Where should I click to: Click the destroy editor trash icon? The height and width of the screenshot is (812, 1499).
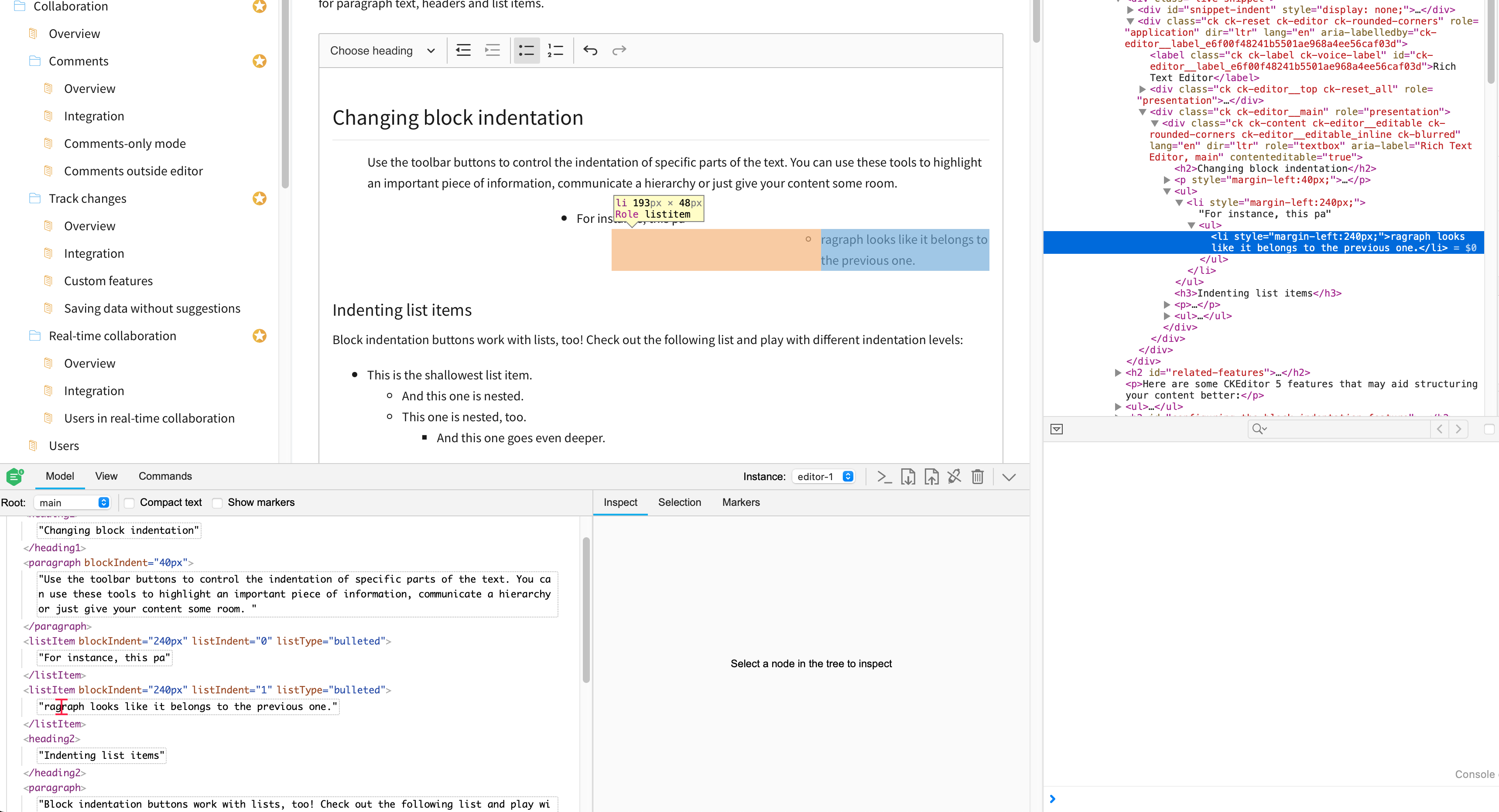tap(978, 476)
